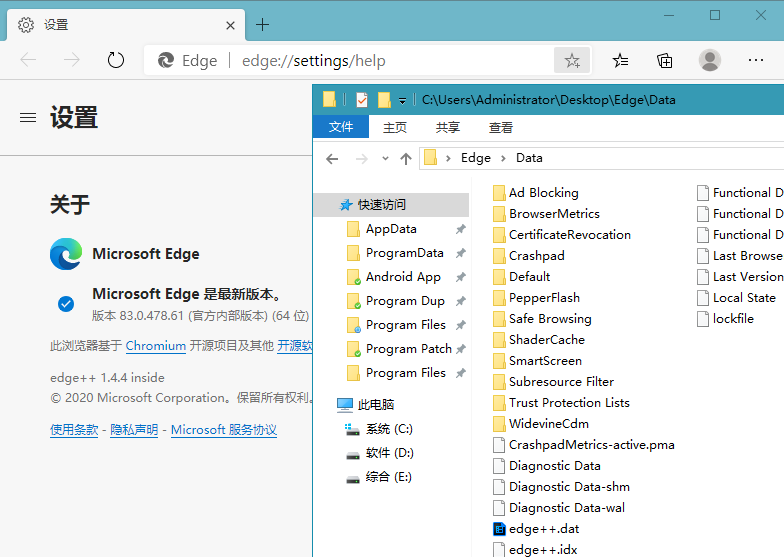Open a new browser tab
Screen dimensions: 784x557
pyautogui.click(x=262, y=24)
